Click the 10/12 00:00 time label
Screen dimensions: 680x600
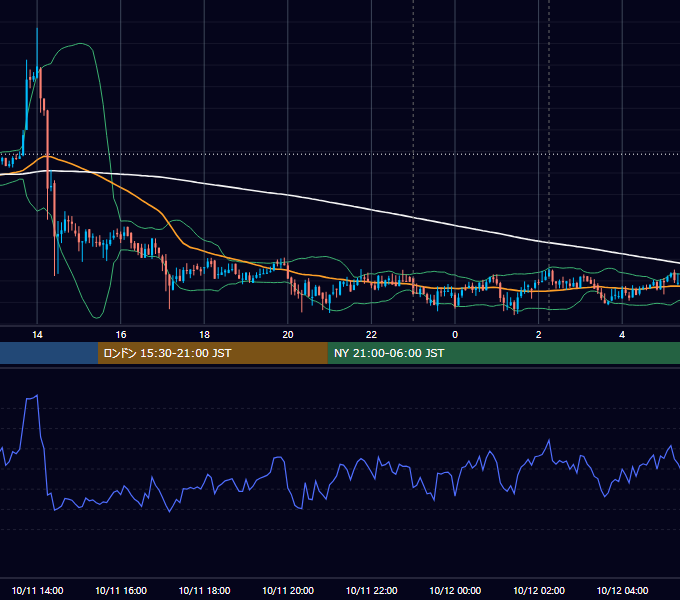tap(455, 590)
